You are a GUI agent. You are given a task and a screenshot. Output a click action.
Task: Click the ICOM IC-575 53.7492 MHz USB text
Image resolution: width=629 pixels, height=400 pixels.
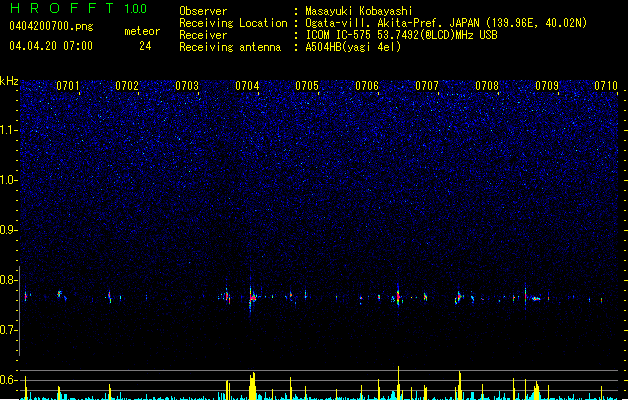pyautogui.click(x=402, y=35)
